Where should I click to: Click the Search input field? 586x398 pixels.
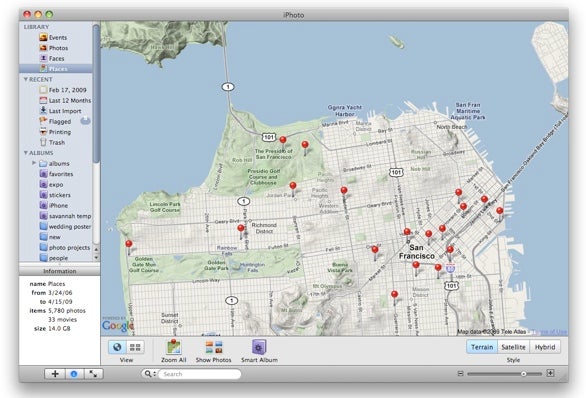coord(200,374)
